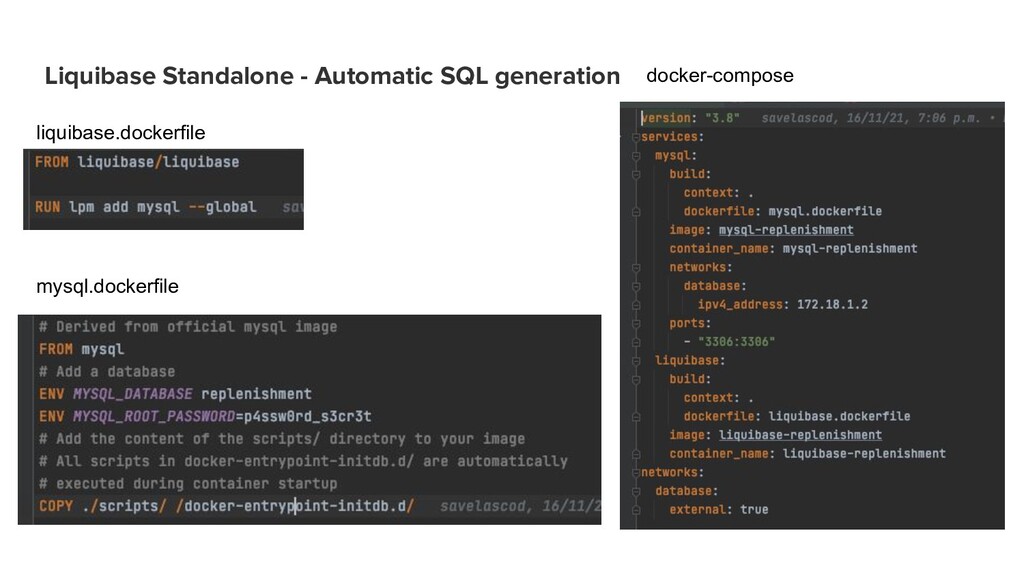1024x576 pixels.
Task: Click the docker-compose heading
Action: pos(720,75)
